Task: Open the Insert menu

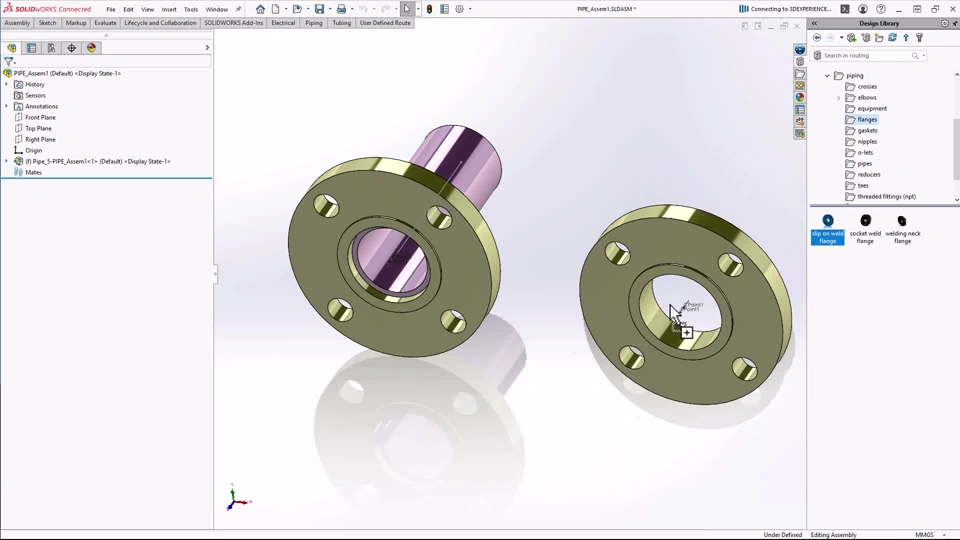Action: (x=169, y=9)
